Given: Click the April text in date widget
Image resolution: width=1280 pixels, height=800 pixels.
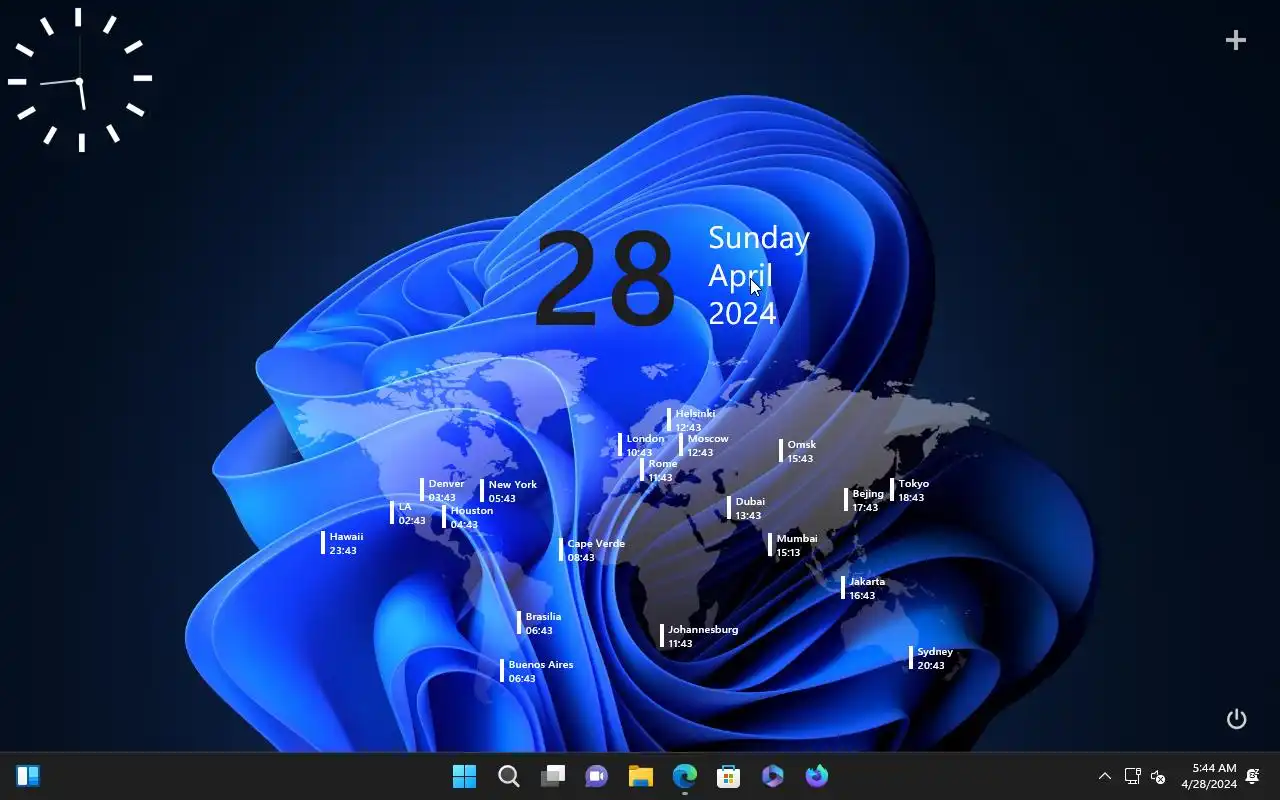Looking at the screenshot, I should pyautogui.click(x=740, y=276).
